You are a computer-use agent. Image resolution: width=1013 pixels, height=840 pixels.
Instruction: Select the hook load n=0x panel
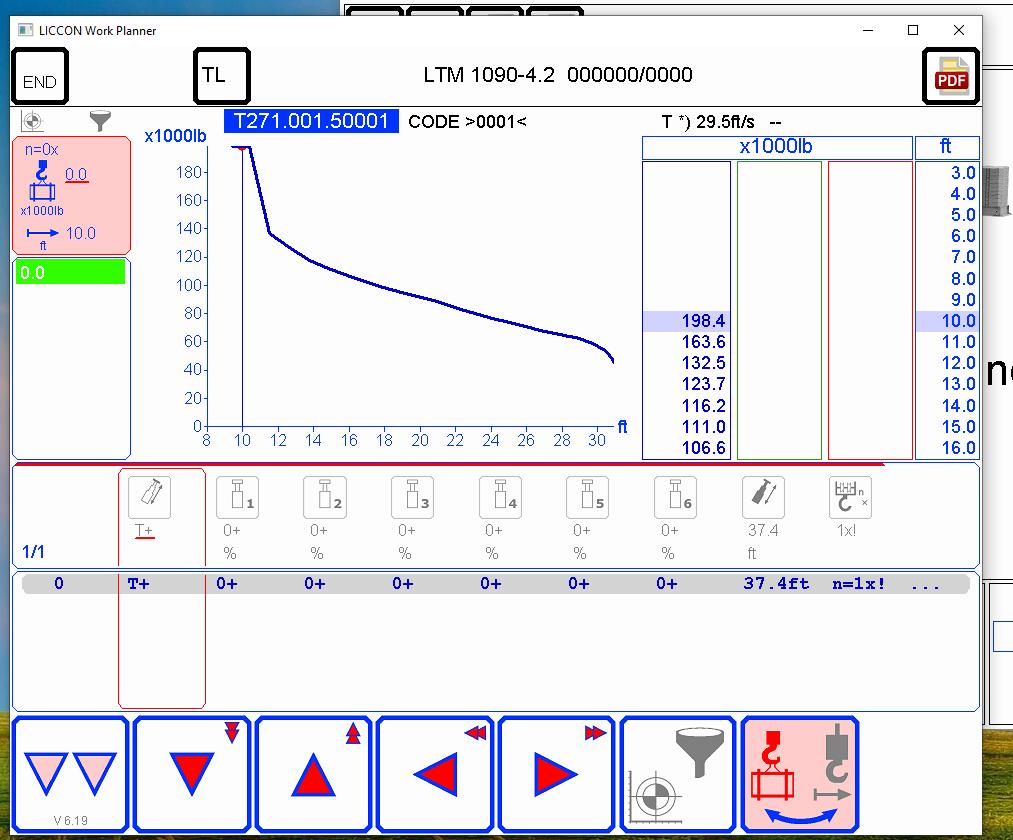point(71,195)
